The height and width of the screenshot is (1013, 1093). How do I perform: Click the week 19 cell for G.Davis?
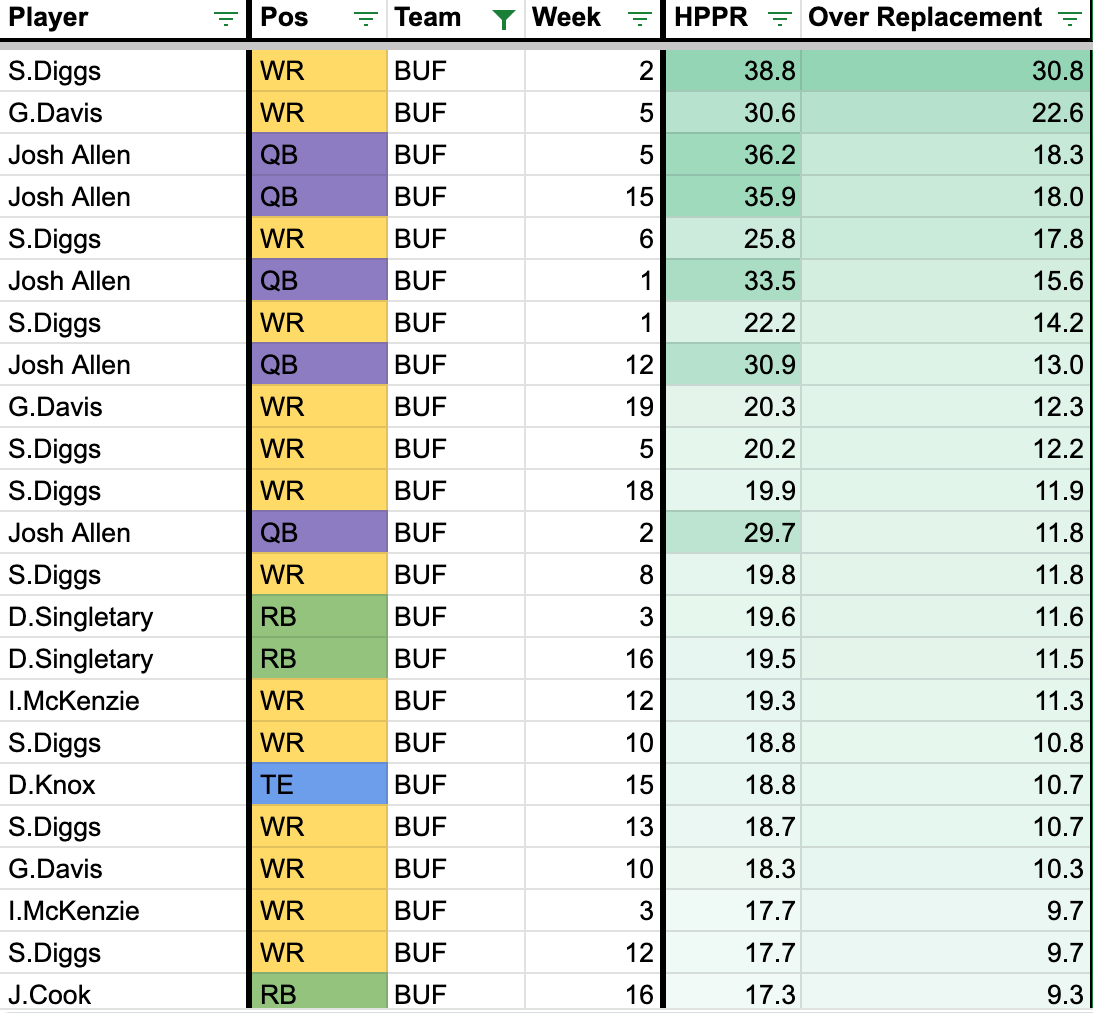point(593,407)
